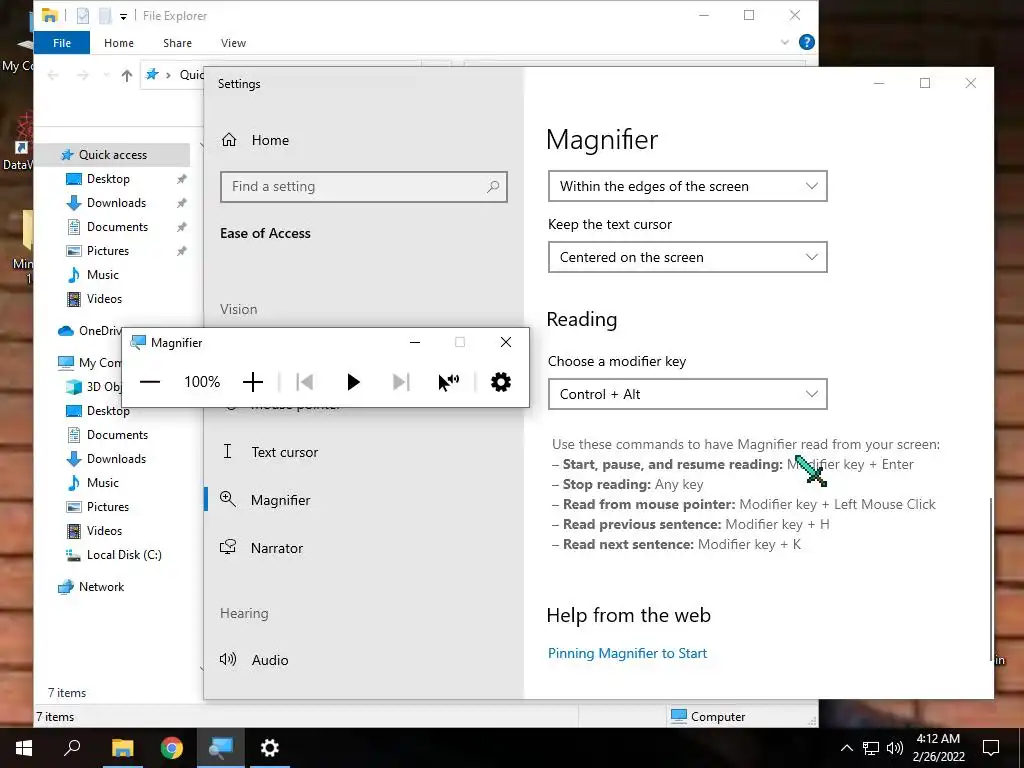Open Documents under My Computer
The width and height of the screenshot is (1024, 768).
tap(118, 435)
